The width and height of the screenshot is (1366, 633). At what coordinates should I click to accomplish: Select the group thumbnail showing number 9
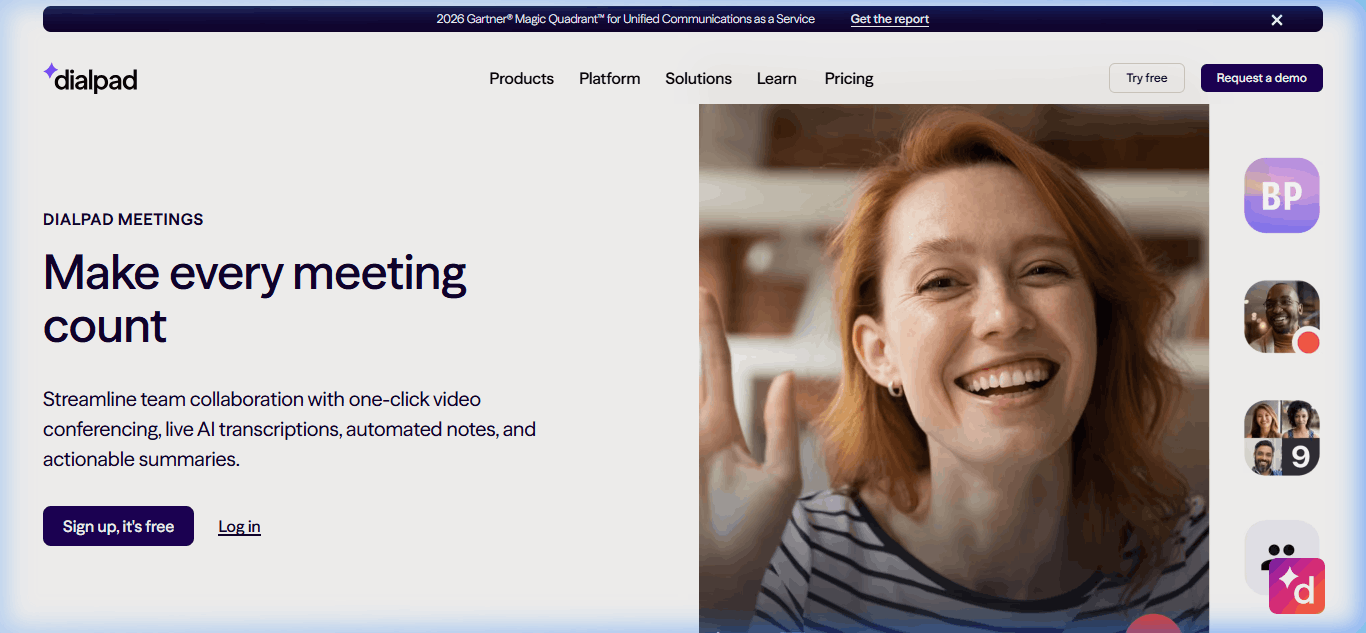[x=1281, y=437]
